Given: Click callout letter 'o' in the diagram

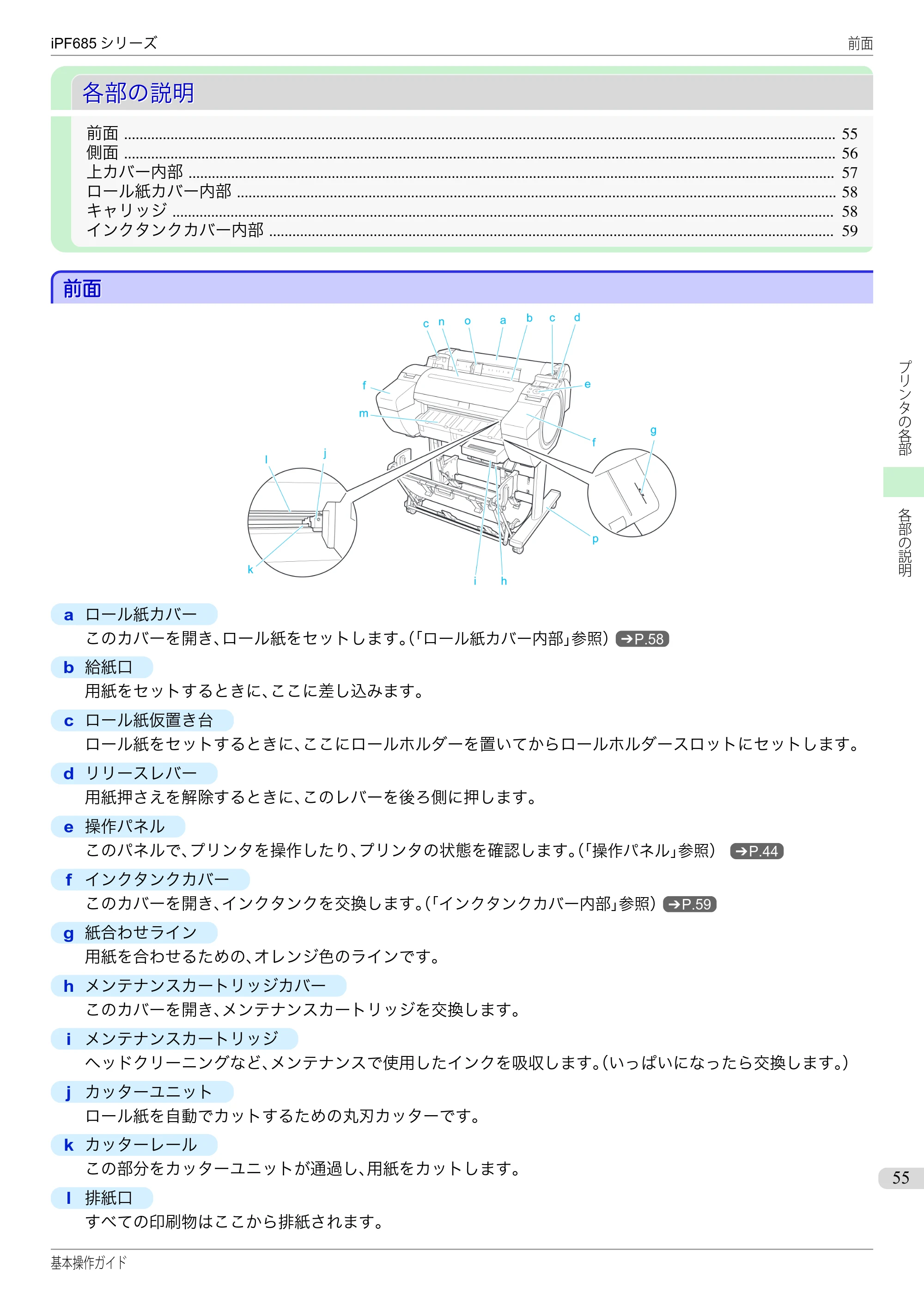Looking at the screenshot, I should coord(468,322).
